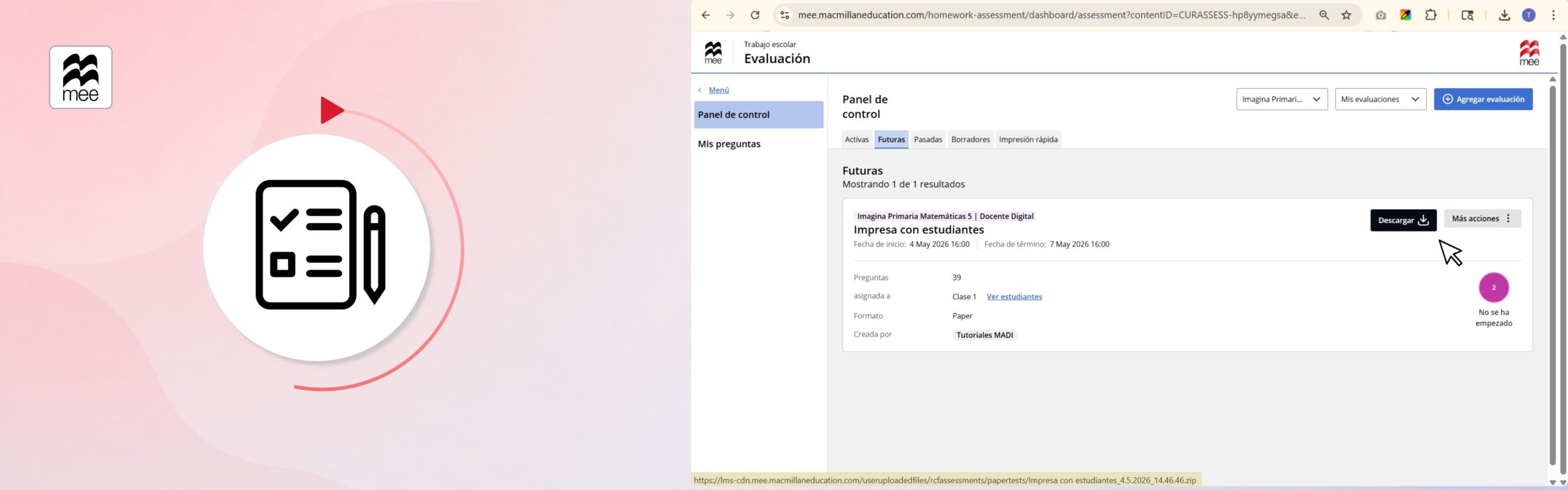This screenshot has height=490, width=1568.
Task: Open the 'Más acciones' button
Action: click(1482, 219)
